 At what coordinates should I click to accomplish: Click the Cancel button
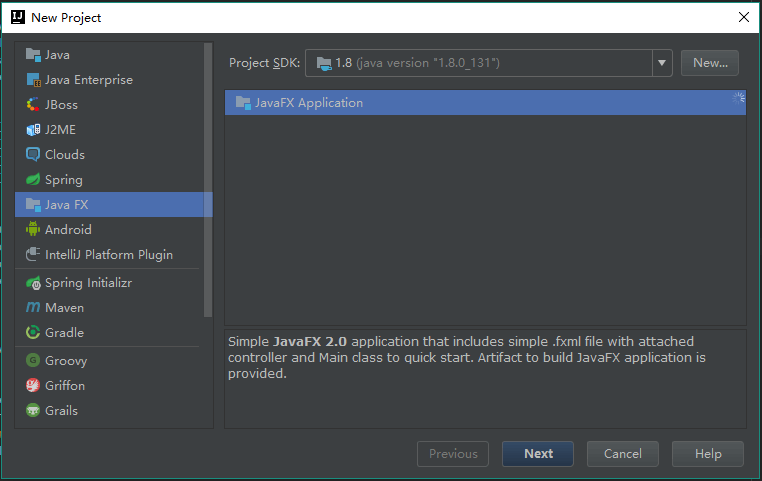click(623, 454)
